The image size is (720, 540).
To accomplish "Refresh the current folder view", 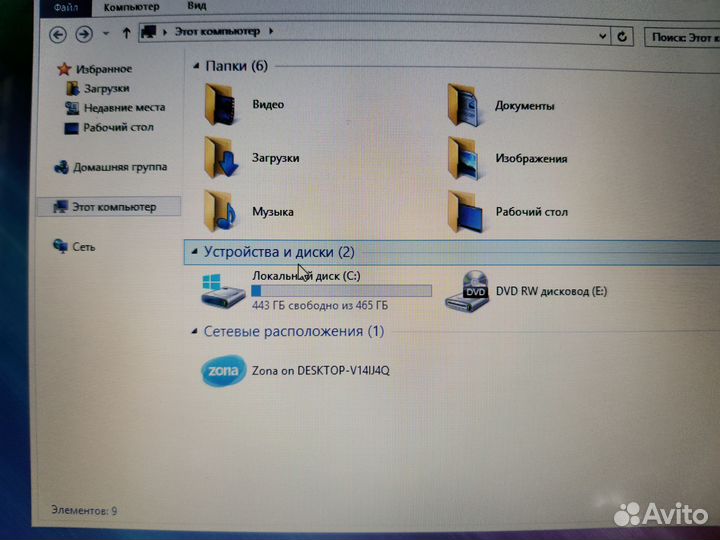I will click(x=622, y=36).
